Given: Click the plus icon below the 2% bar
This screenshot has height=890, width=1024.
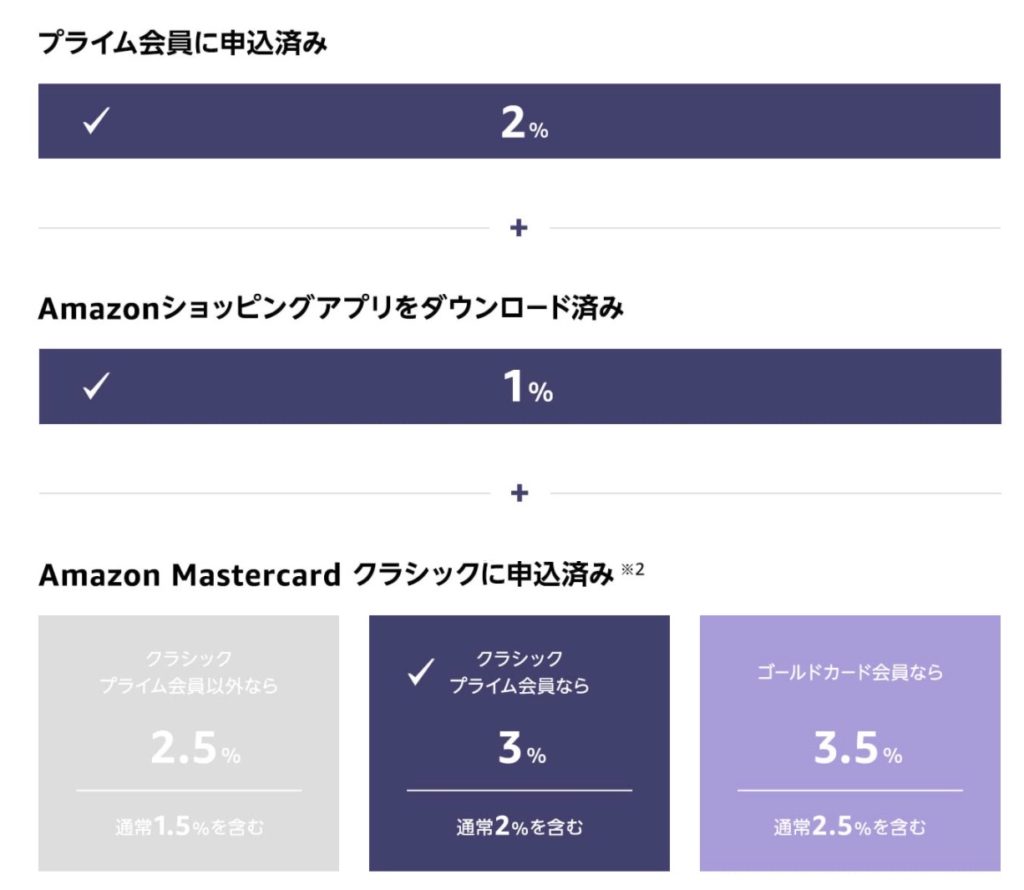Looking at the screenshot, I should (519, 228).
